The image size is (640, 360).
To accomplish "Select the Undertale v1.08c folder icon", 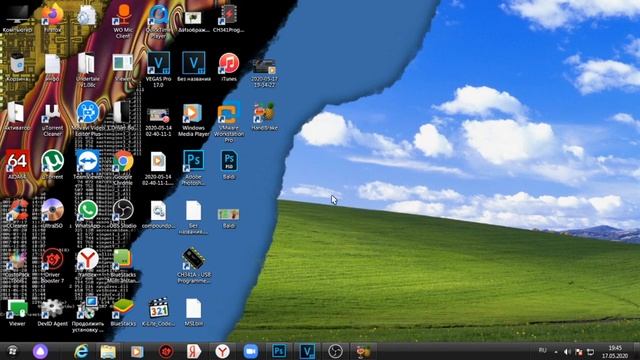I will tap(87, 70).
